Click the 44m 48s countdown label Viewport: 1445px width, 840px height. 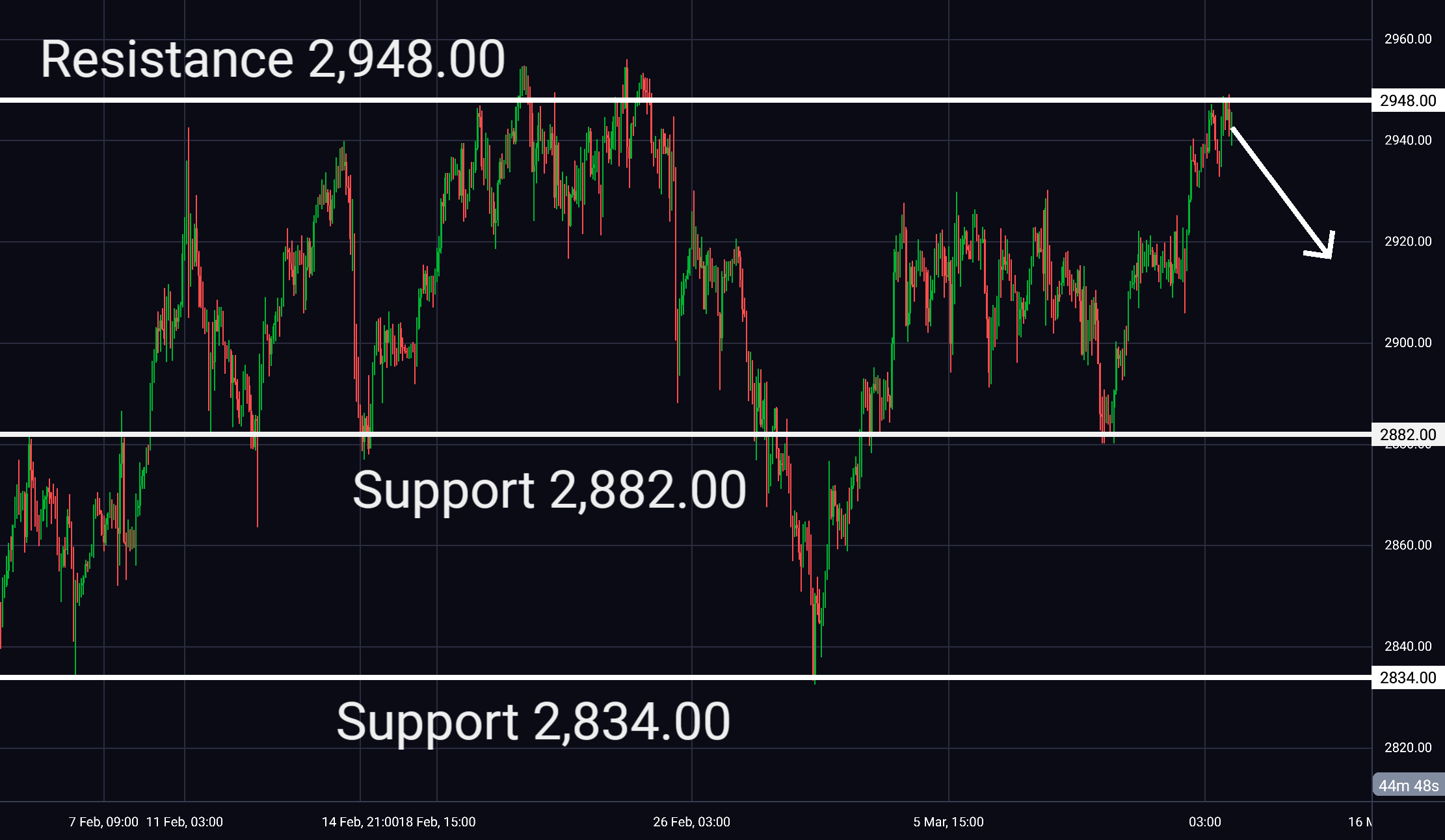tap(1409, 785)
